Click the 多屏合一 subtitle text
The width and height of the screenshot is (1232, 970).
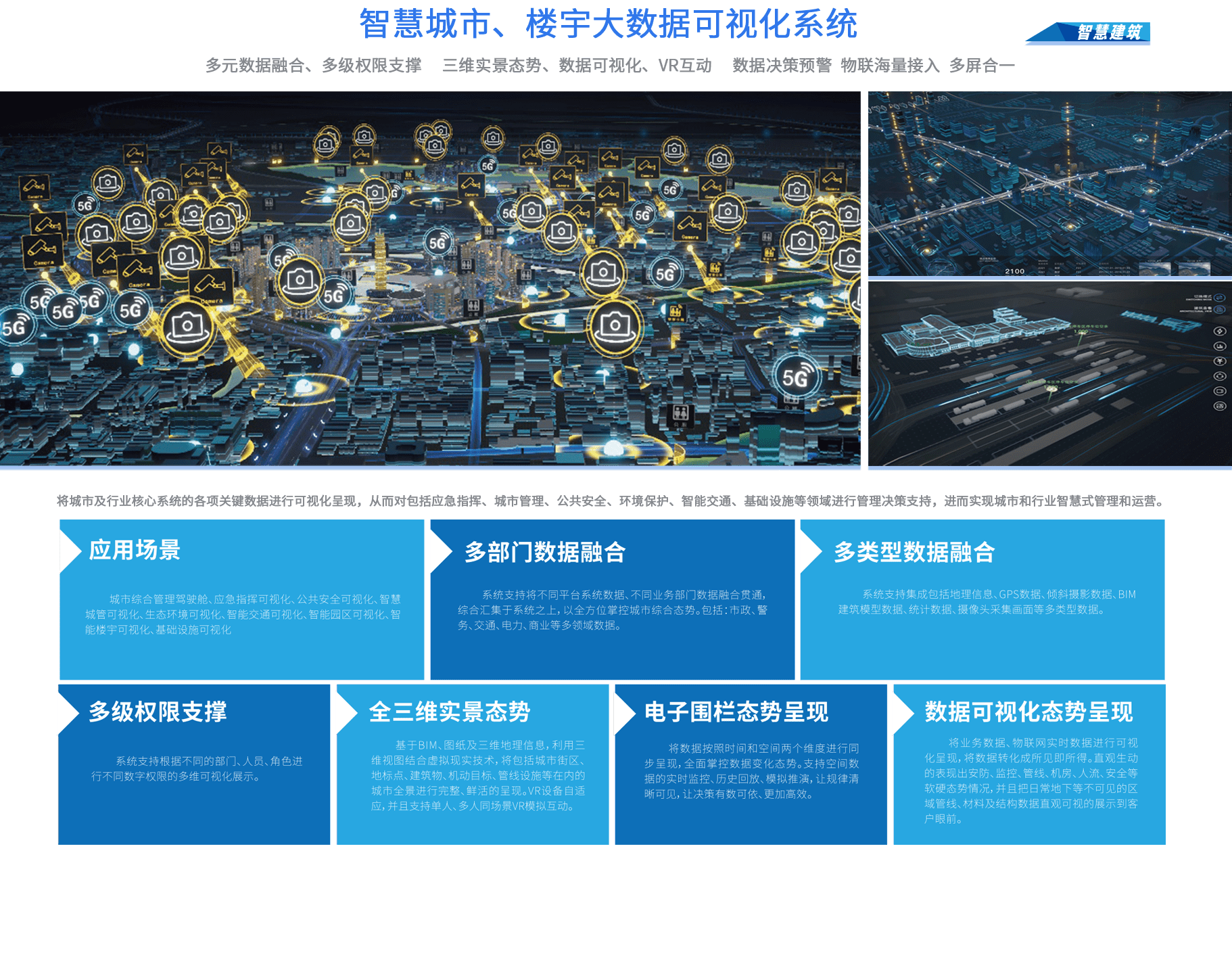[982, 66]
